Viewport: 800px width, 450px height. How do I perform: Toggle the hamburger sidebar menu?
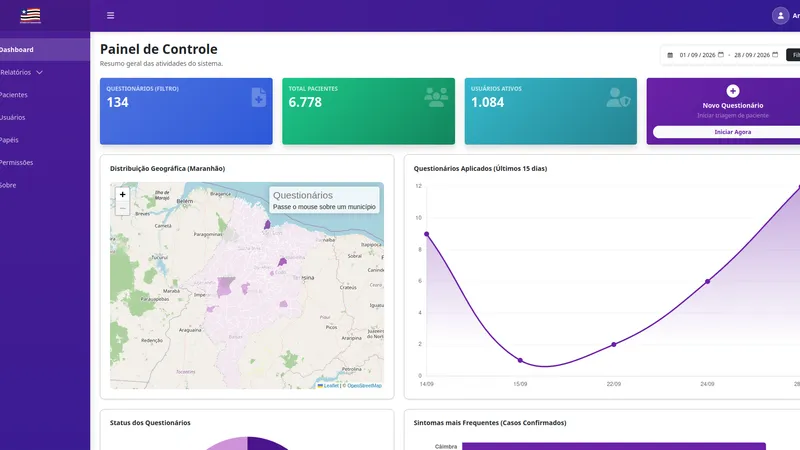point(110,15)
